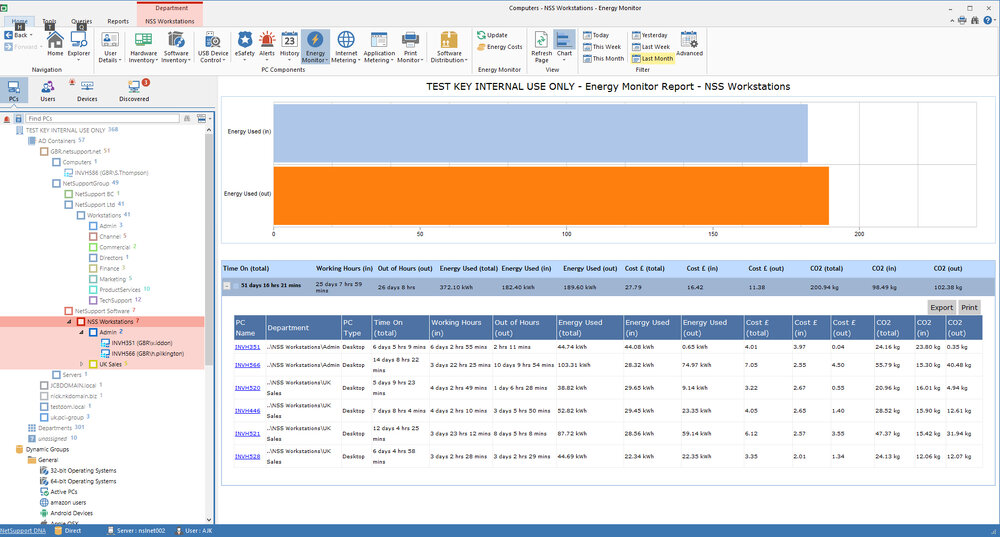
Task: Collapse the summary row minus box
Action: click(x=226, y=286)
